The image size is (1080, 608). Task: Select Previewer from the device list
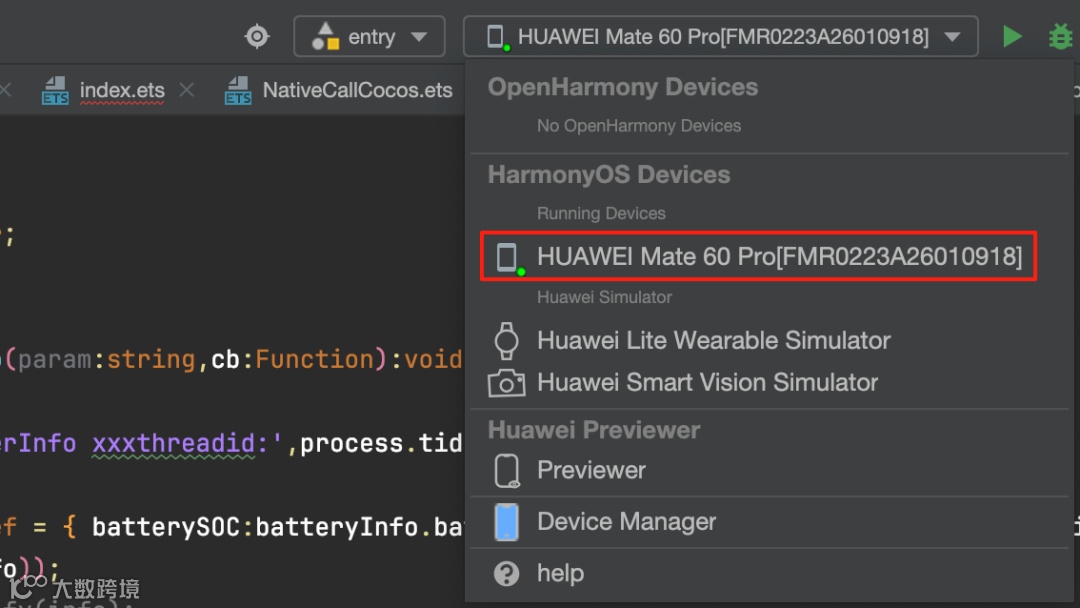click(x=591, y=470)
